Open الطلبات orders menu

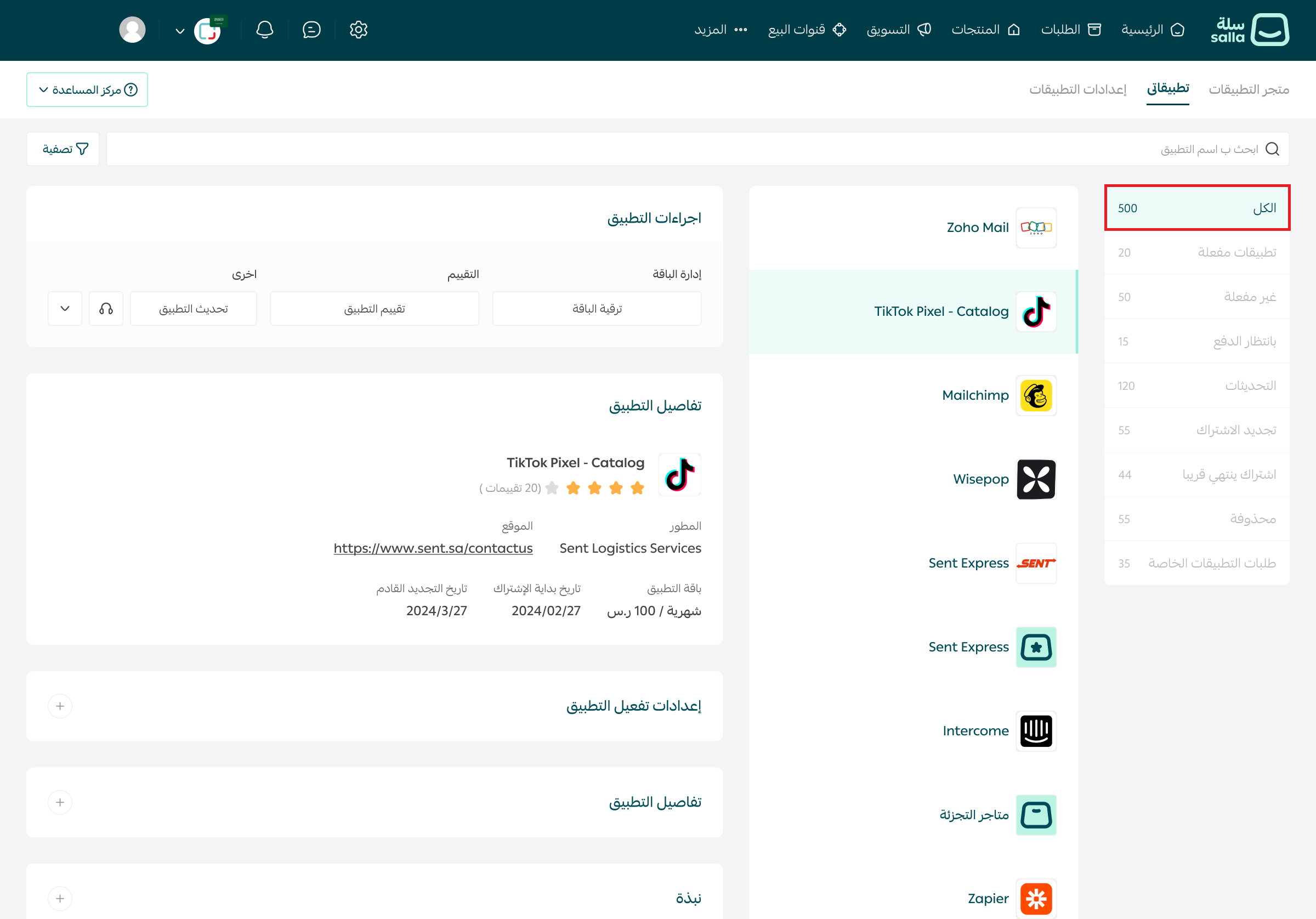tap(1071, 30)
